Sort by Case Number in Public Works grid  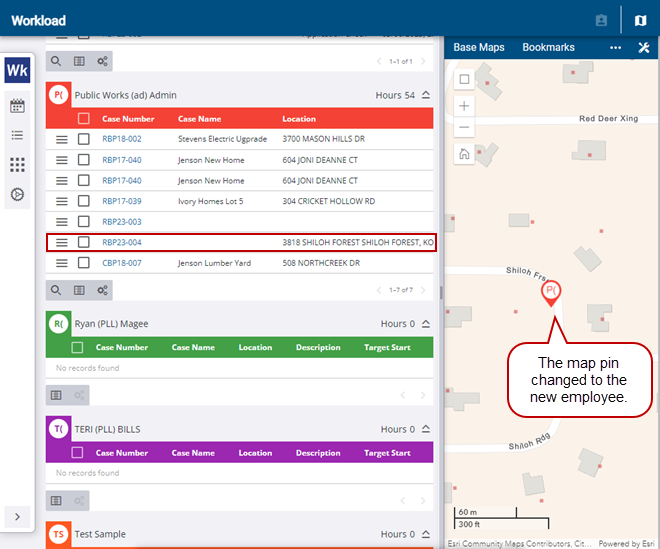[x=128, y=119]
